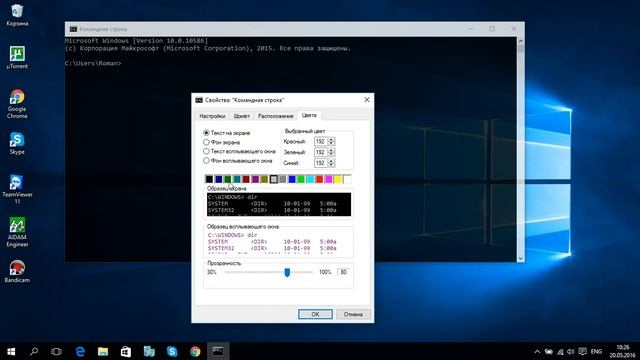The height and width of the screenshot is (360, 640).
Task: Pick the dark blue color swatch
Action: (218, 179)
